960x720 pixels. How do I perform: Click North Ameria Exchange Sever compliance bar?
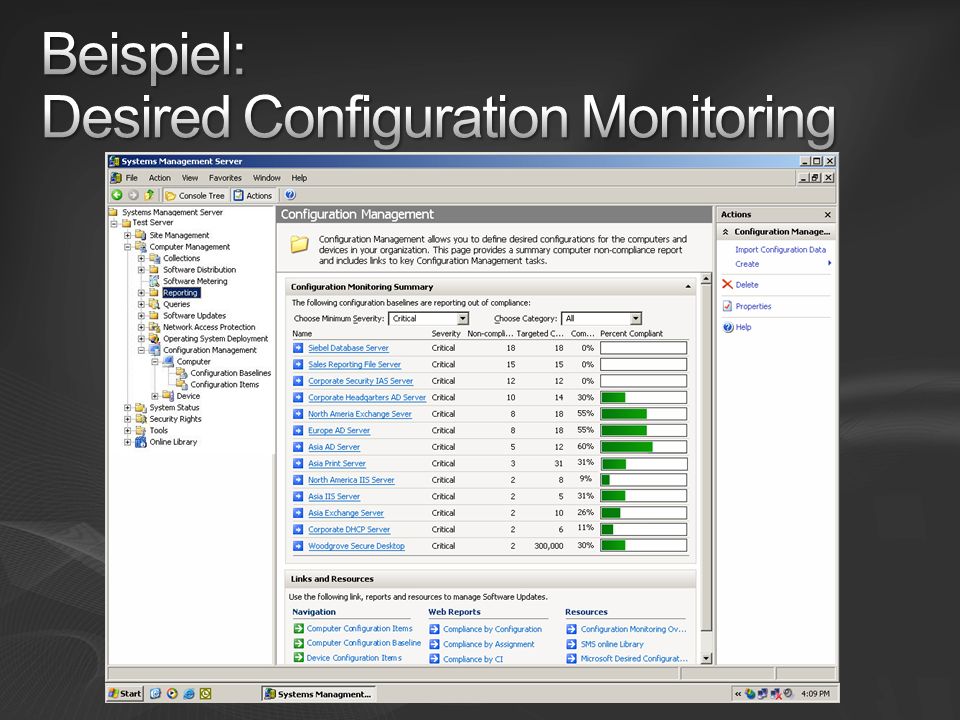(x=643, y=414)
